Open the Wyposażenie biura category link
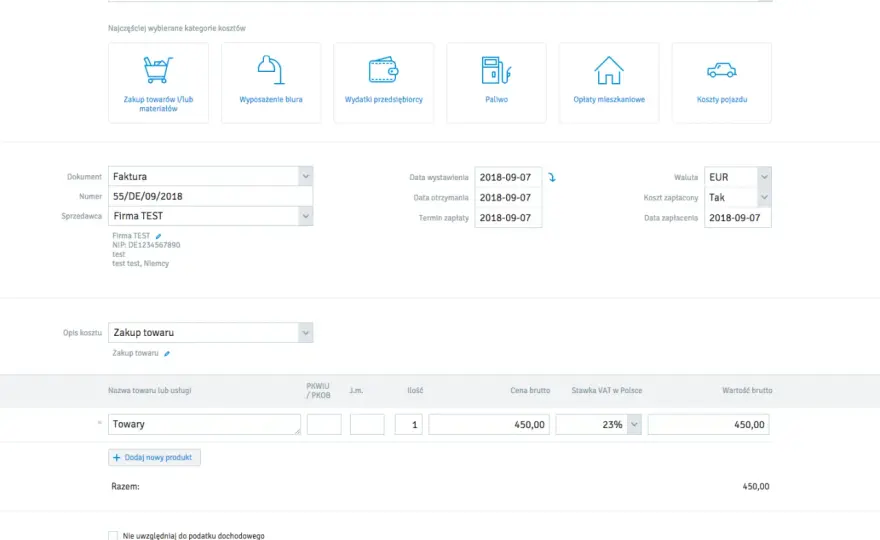This screenshot has height=540, width=880. 271,99
